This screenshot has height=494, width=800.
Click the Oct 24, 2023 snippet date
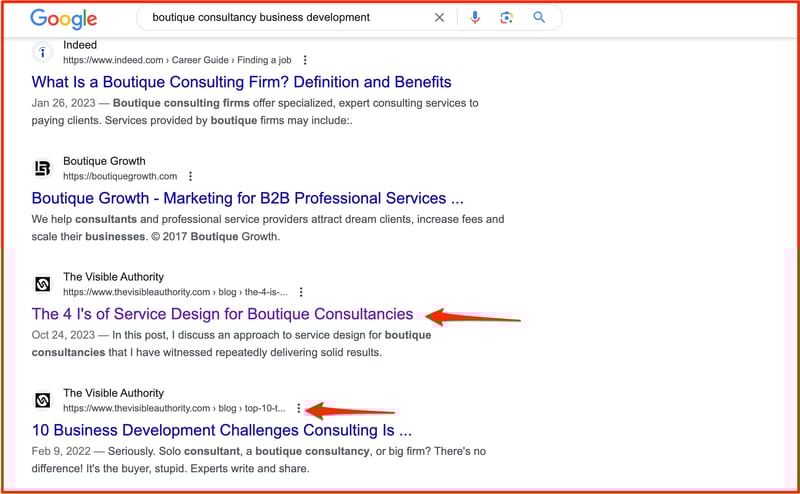pyautogui.click(x=63, y=335)
